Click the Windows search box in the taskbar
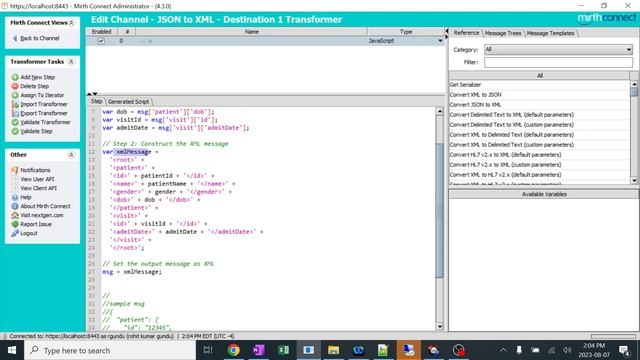The image size is (640, 360). click(110, 350)
